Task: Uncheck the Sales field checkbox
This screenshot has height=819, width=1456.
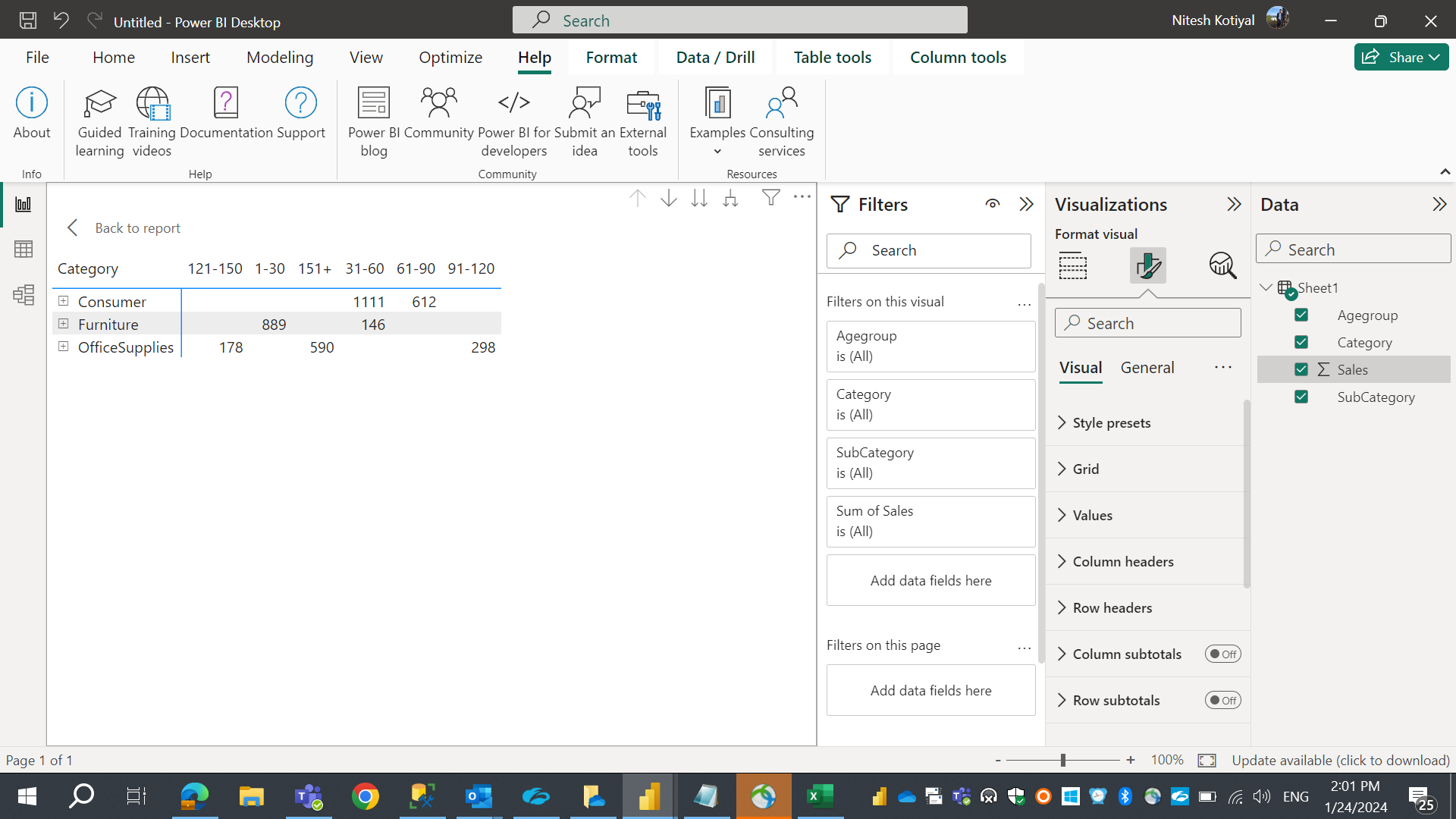Action: tap(1301, 369)
